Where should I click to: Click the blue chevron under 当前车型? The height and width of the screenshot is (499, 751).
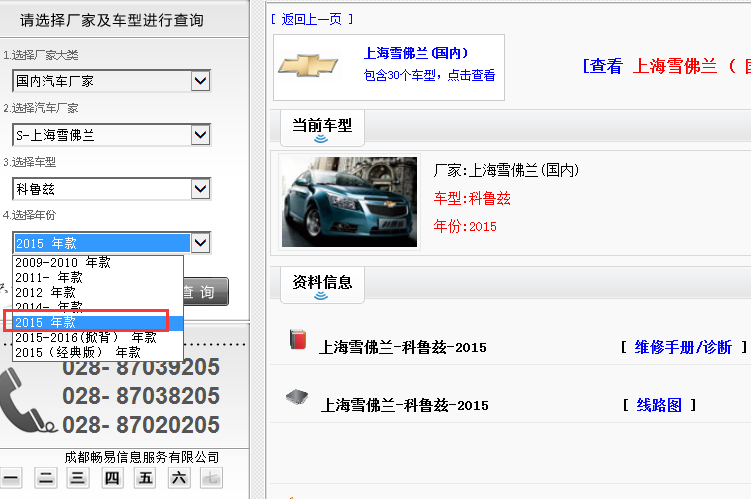point(321,139)
